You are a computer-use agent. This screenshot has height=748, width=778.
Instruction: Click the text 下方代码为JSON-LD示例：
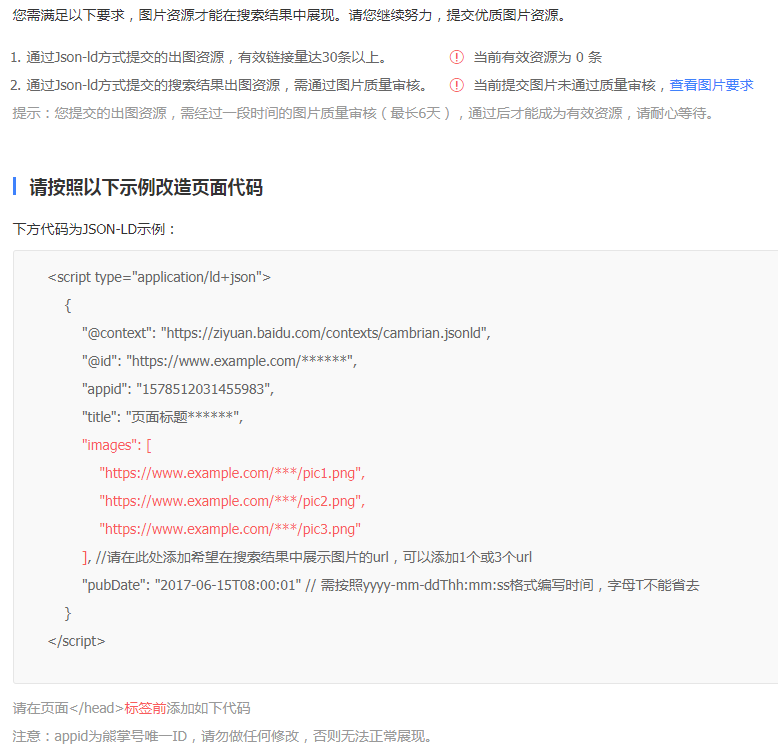tap(94, 229)
